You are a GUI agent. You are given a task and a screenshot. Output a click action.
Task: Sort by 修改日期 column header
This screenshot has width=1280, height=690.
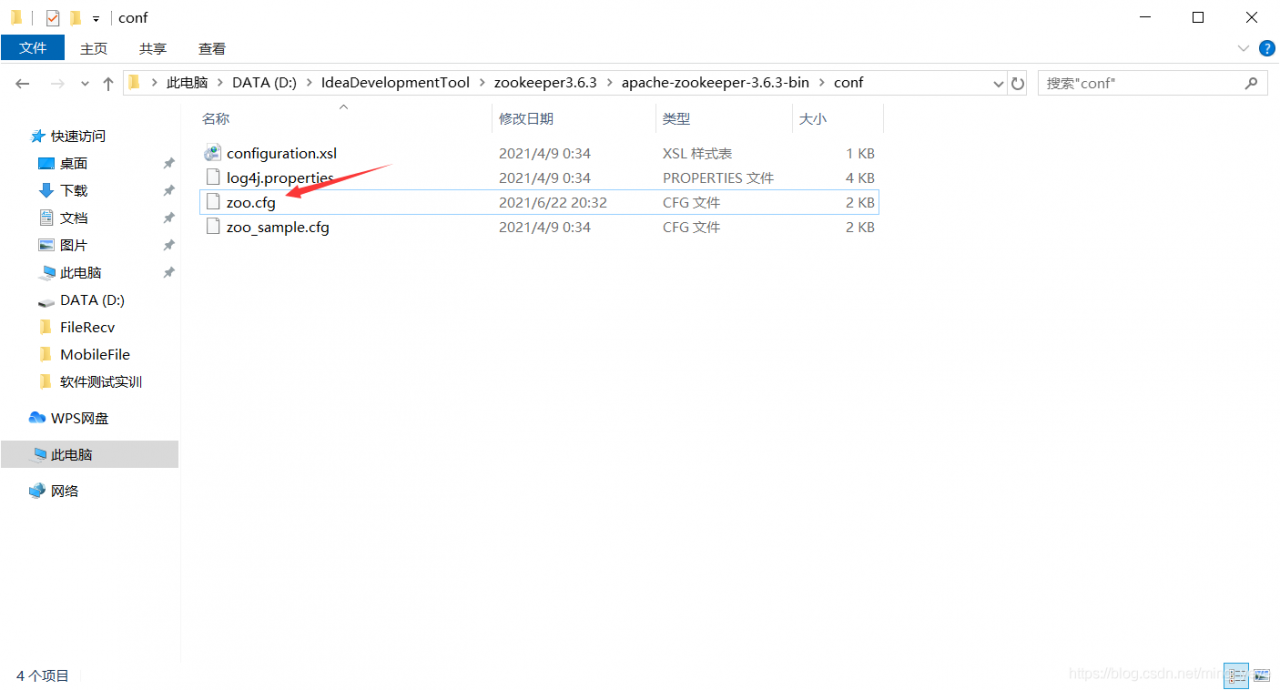point(526,119)
